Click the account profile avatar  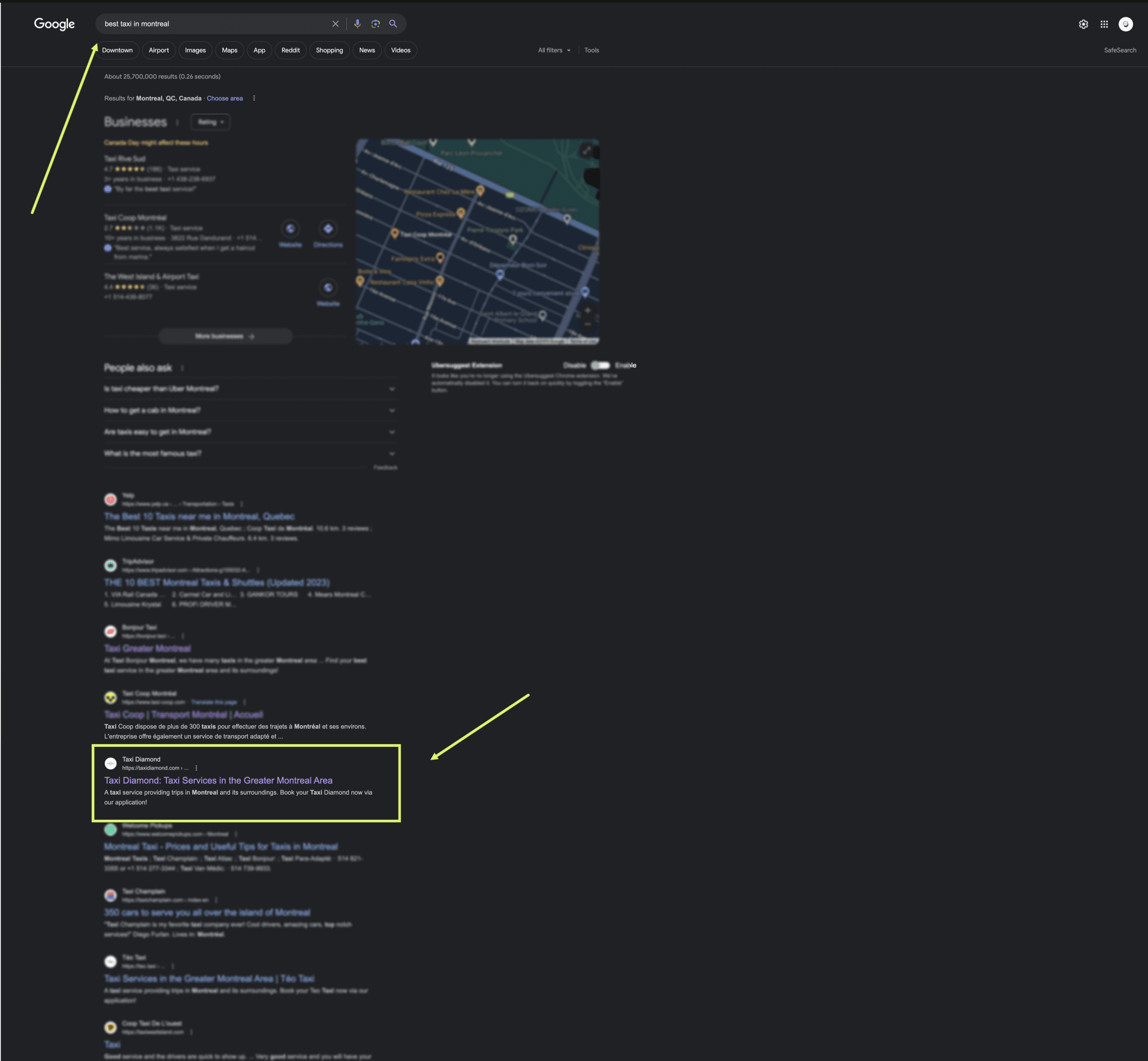point(1125,24)
